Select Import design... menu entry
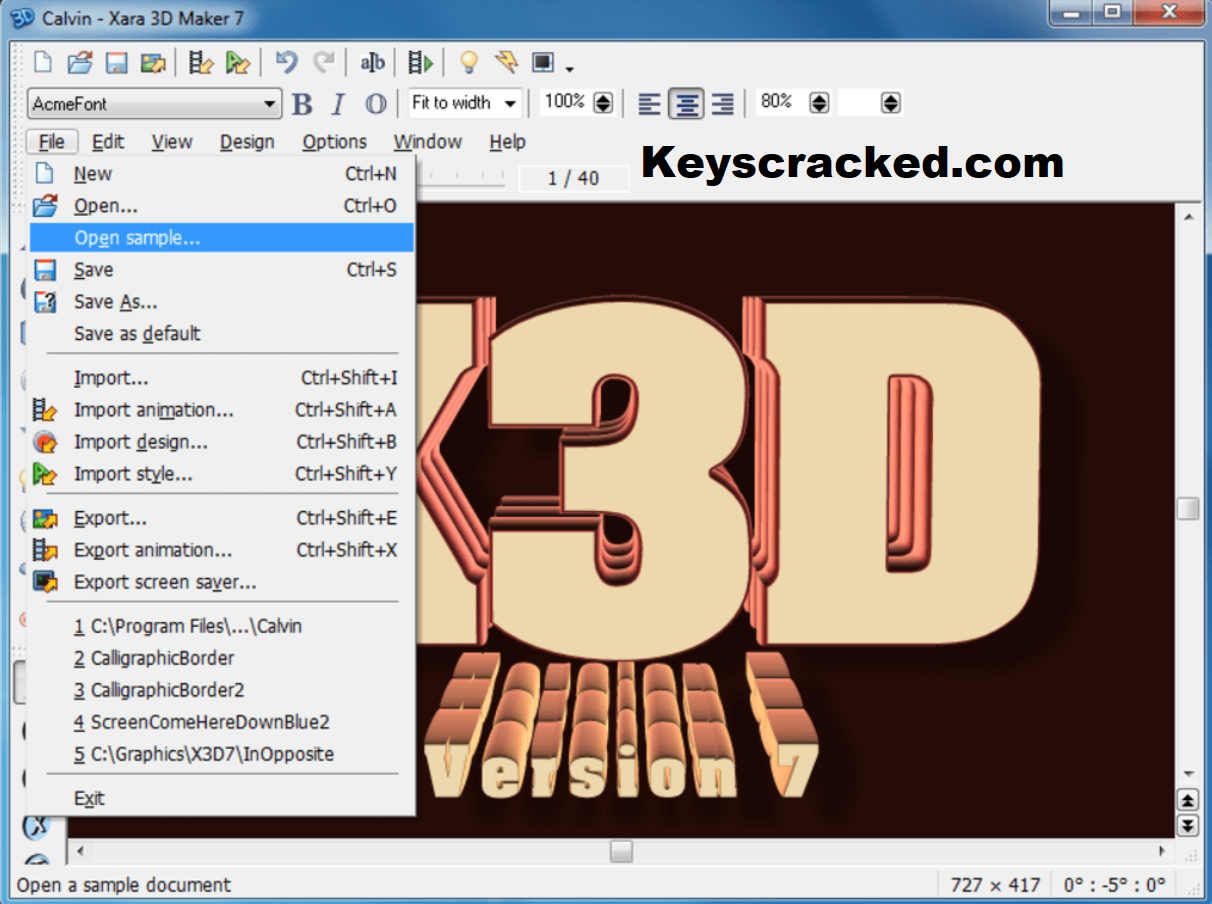 click(221, 442)
